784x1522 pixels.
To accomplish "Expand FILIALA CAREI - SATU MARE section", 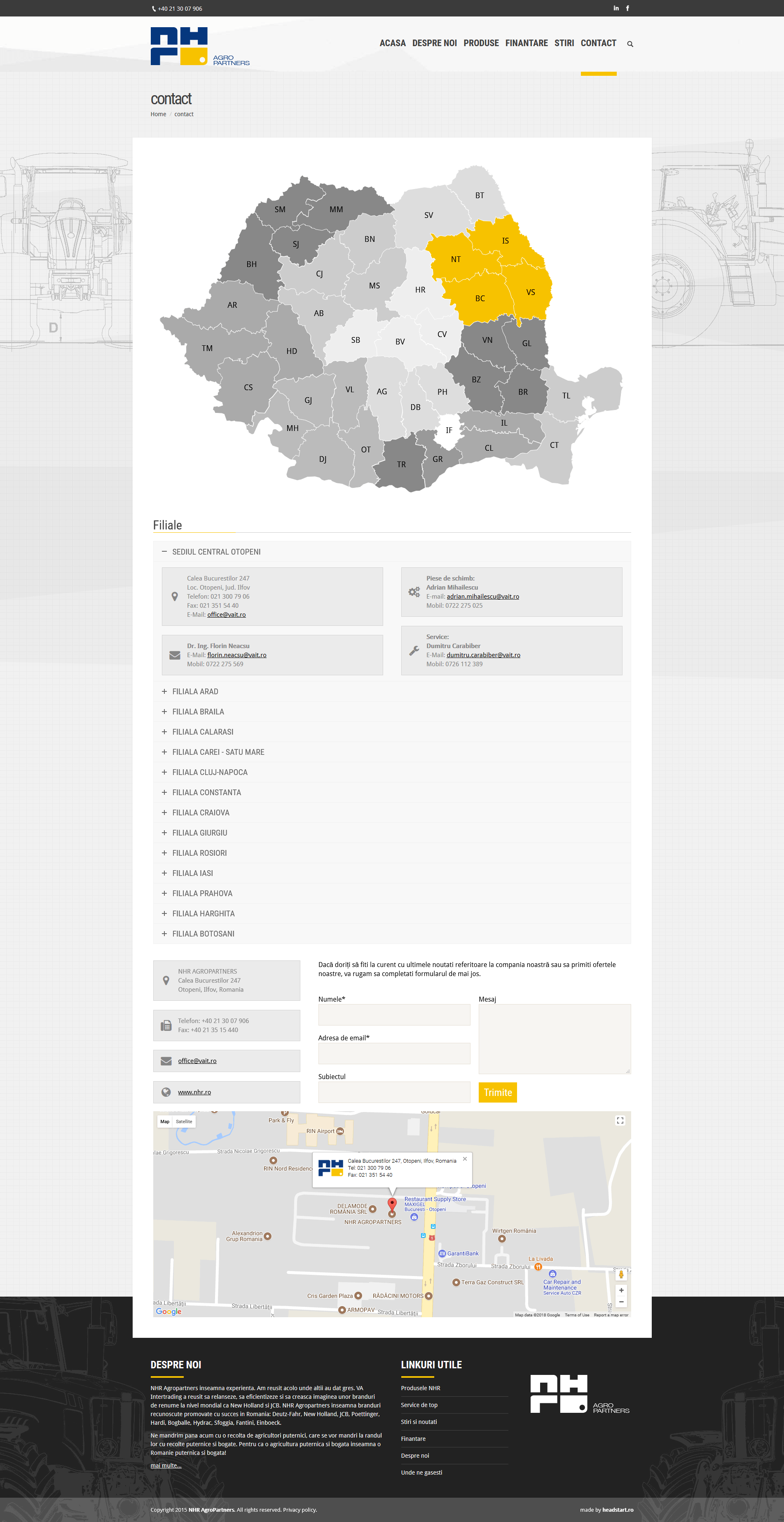I will coord(392,752).
